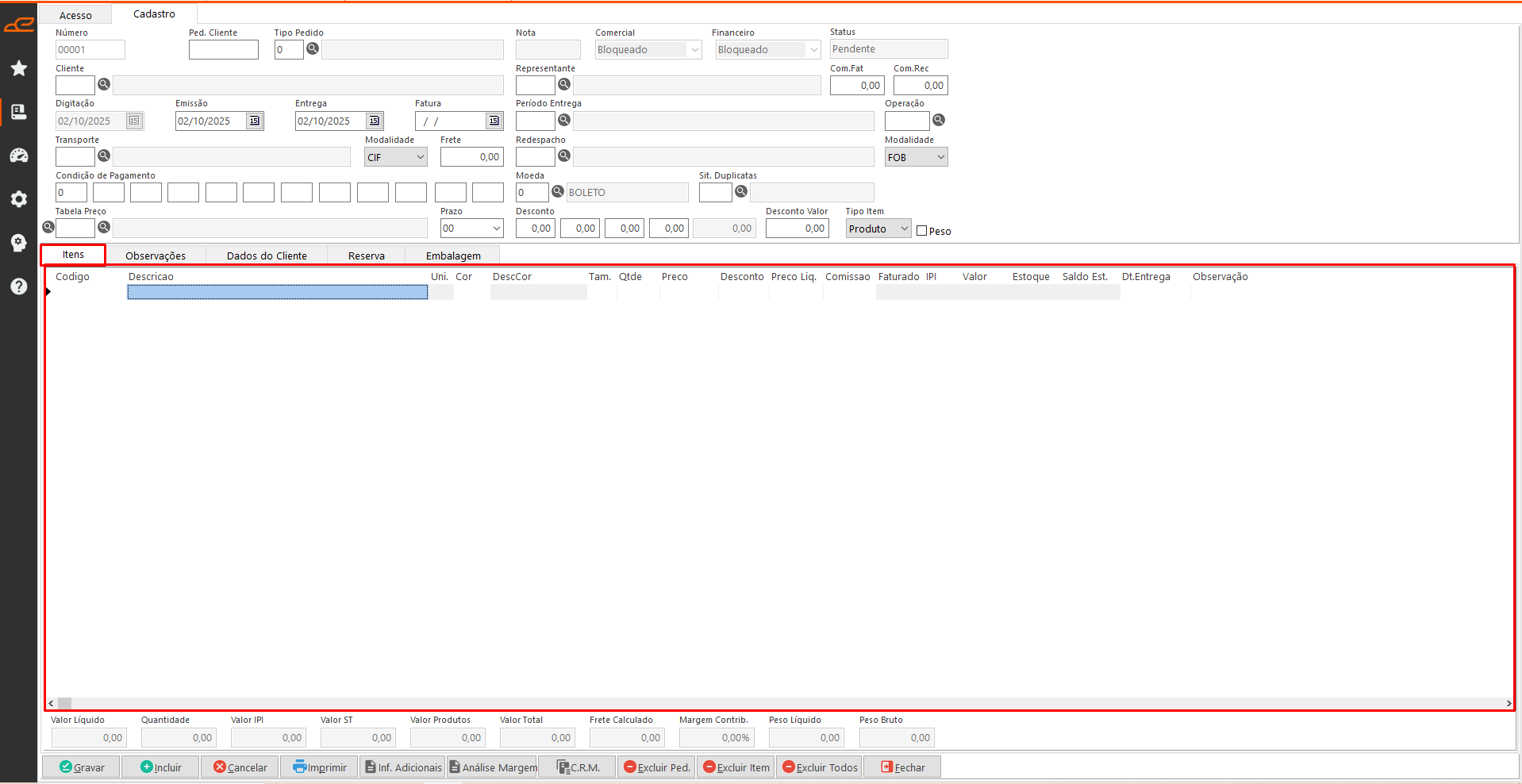Enable the Peso checkbox

922,231
